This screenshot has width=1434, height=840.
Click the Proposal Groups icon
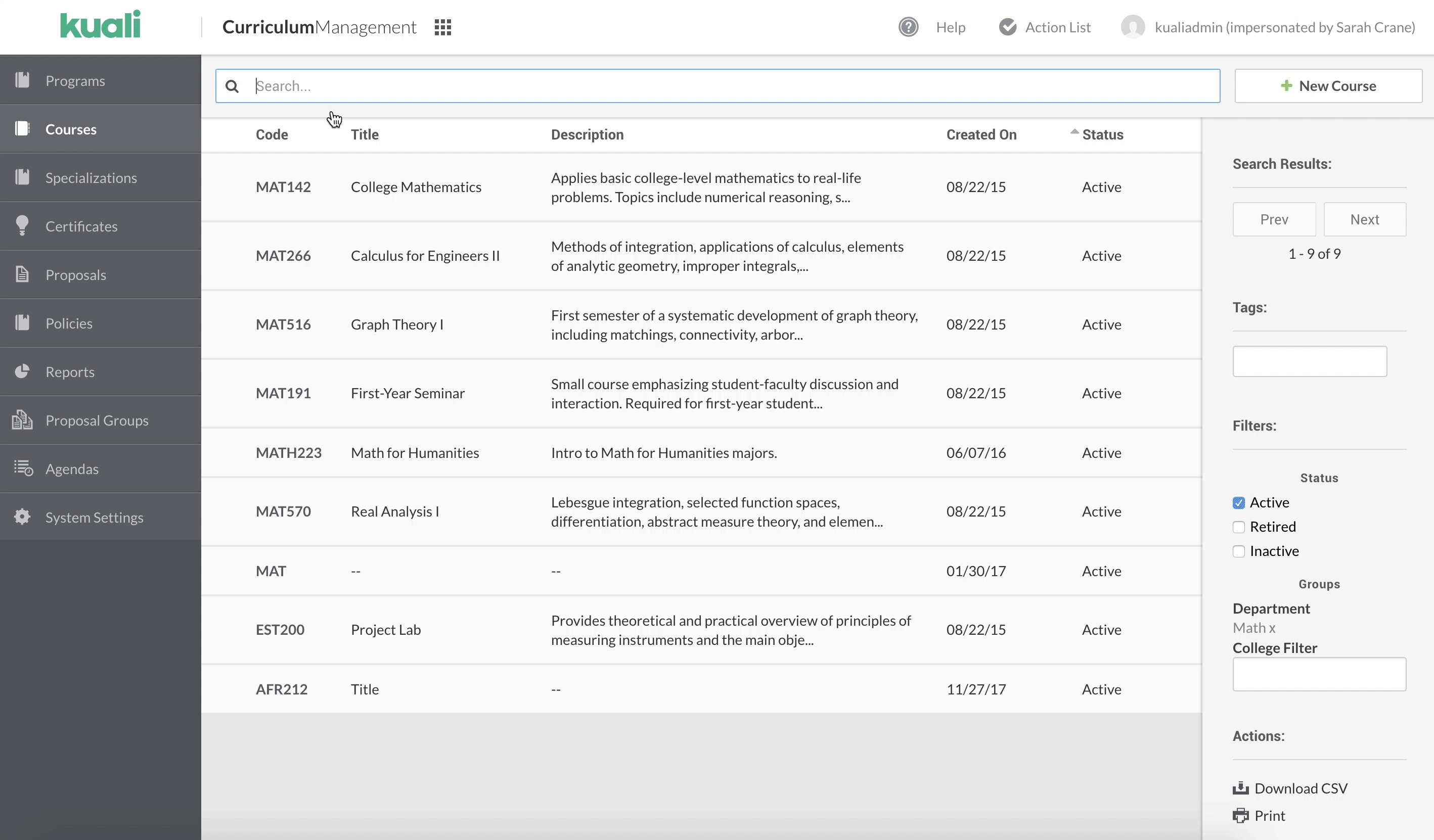[22, 419]
